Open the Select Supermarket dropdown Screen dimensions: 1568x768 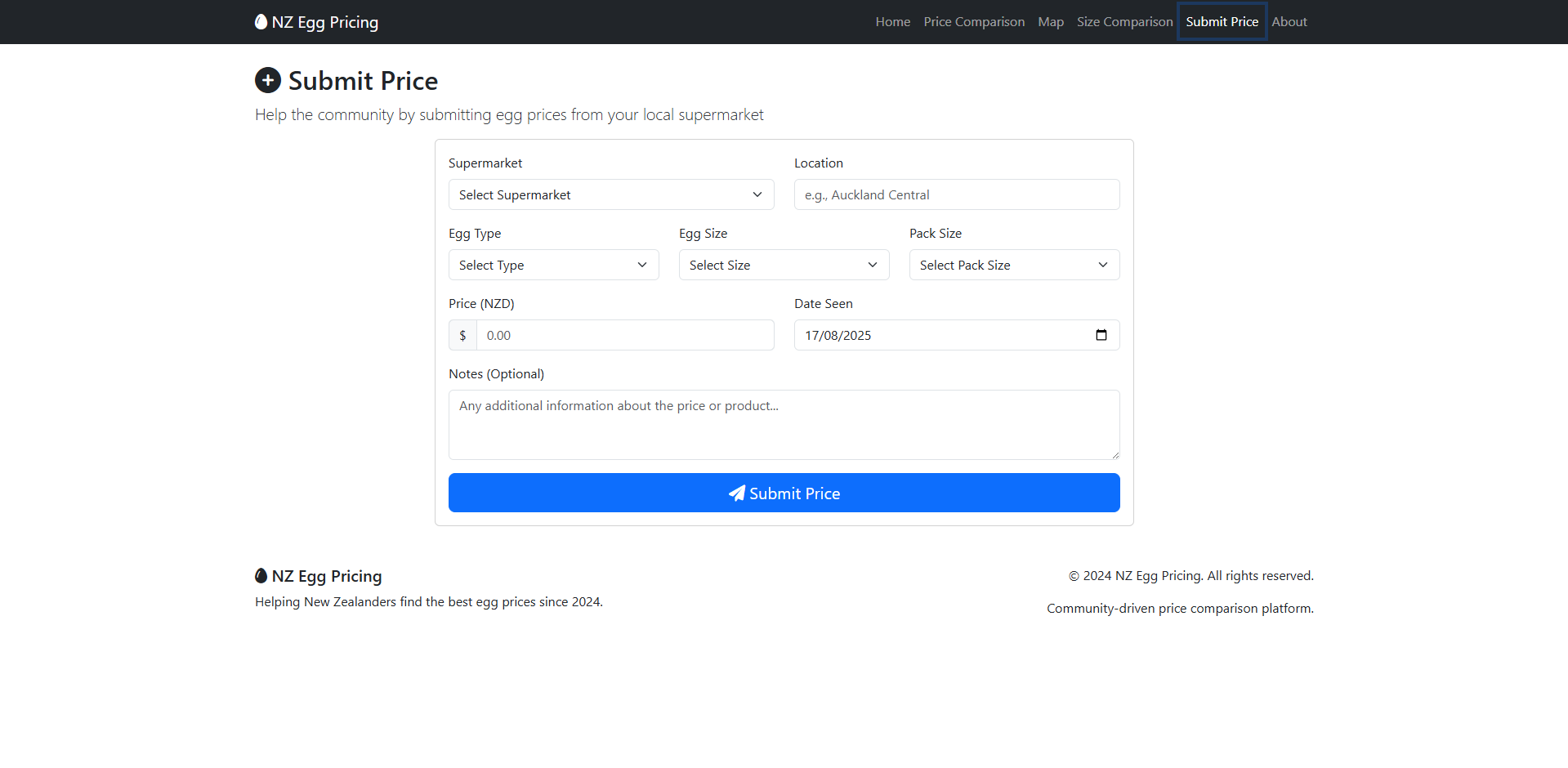611,194
